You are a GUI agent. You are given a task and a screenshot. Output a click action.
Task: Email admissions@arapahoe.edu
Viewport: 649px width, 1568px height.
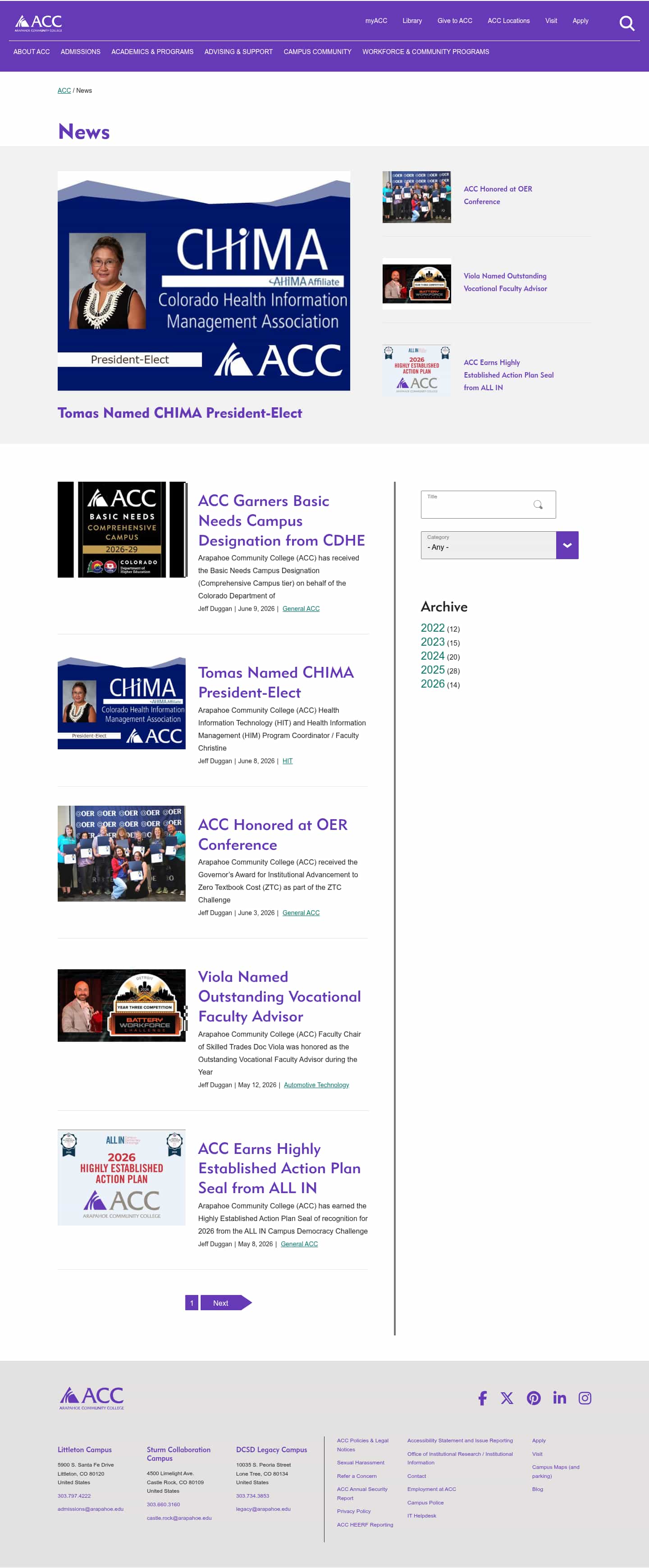[91, 1509]
